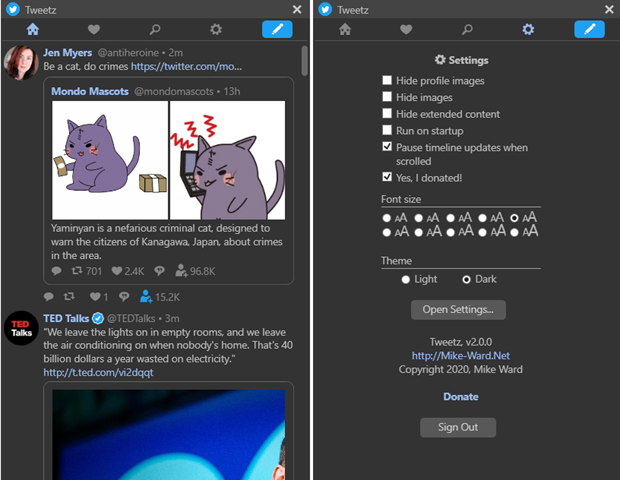
Task: Open Jen Myers' profile name link
Action: click(x=68, y=53)
